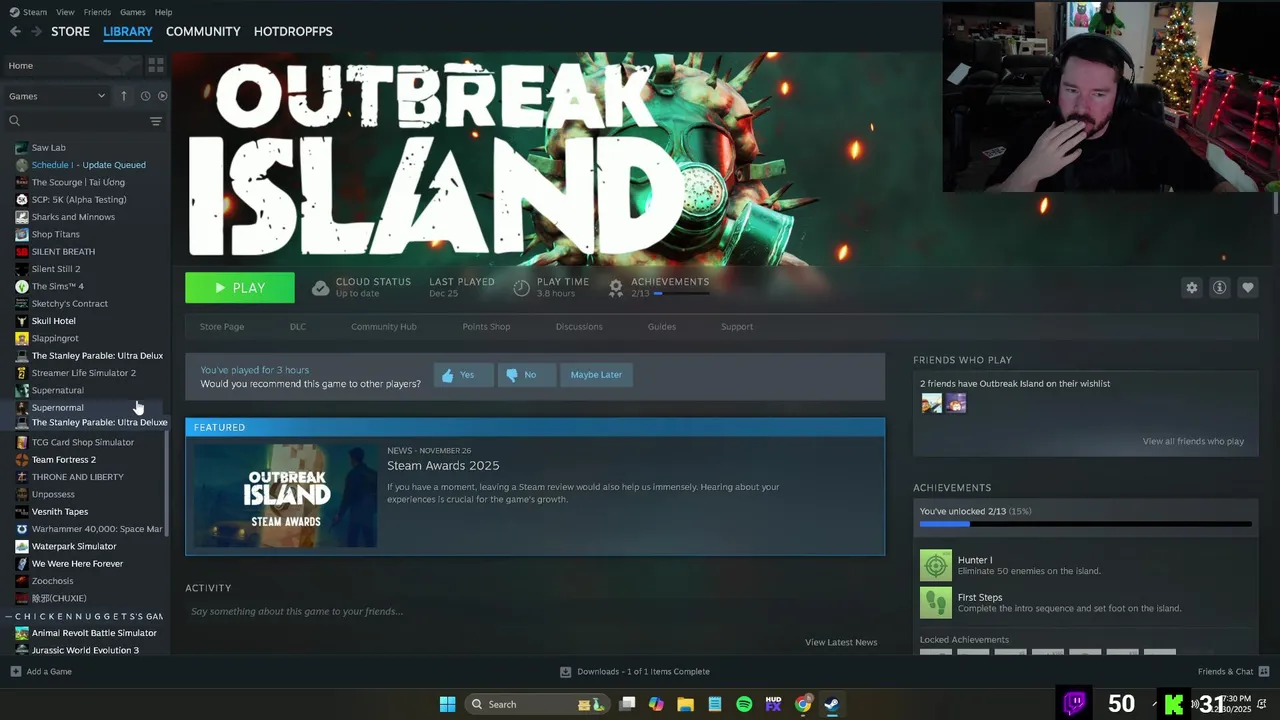1280x720 pixels.
Task: Switch to grid collections view icon
Action: 155,65
